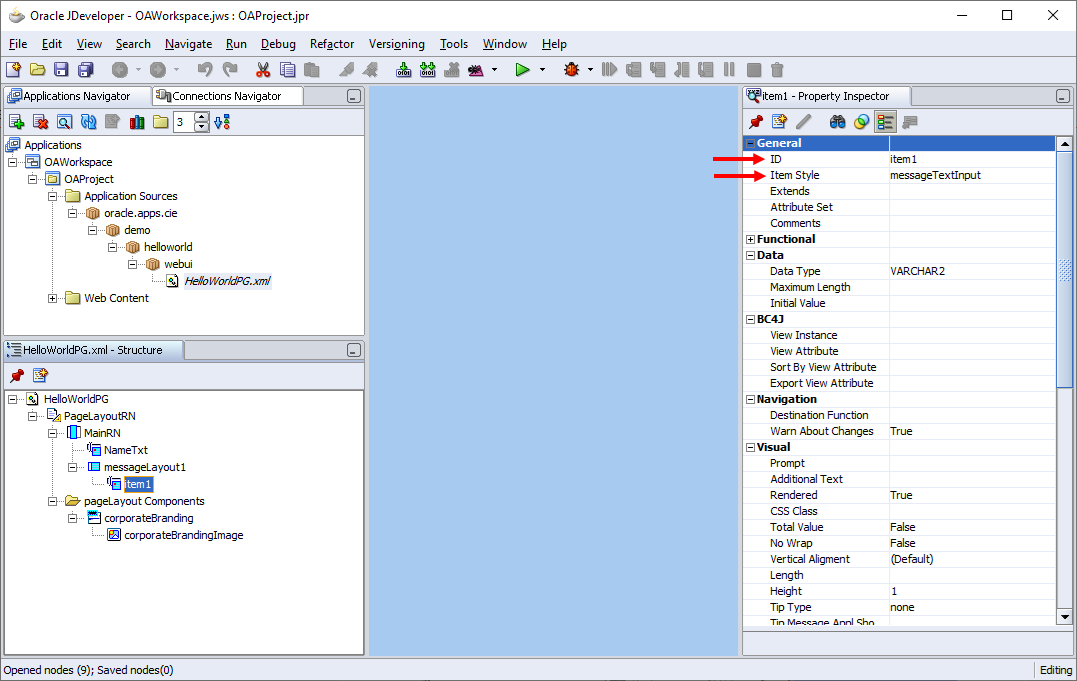Select the HelloWorldPG.xml - Structure tab
The image size is (1077, 681).
tap(93, 350)
